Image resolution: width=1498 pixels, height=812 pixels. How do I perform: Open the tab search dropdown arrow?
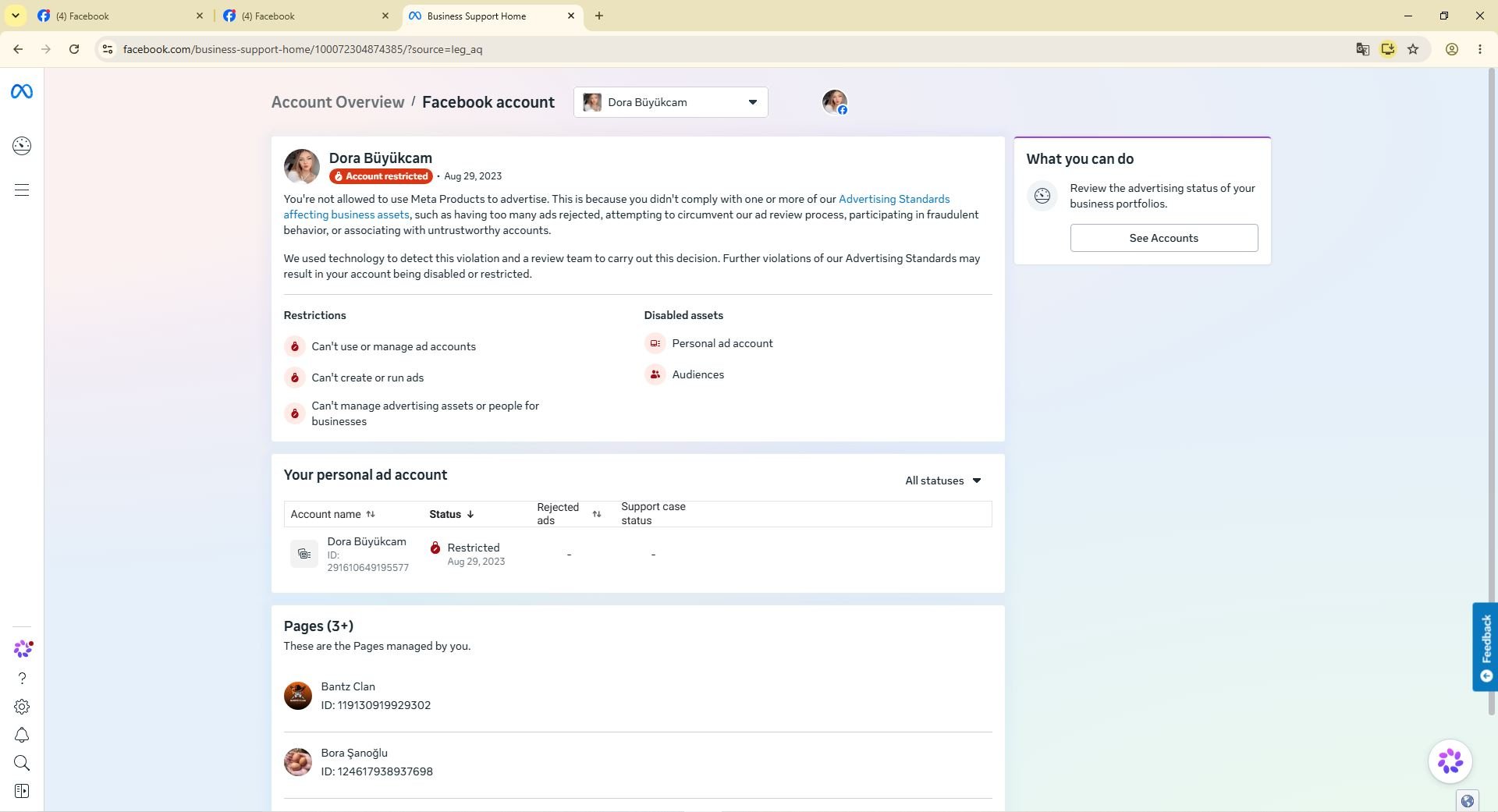15,16
